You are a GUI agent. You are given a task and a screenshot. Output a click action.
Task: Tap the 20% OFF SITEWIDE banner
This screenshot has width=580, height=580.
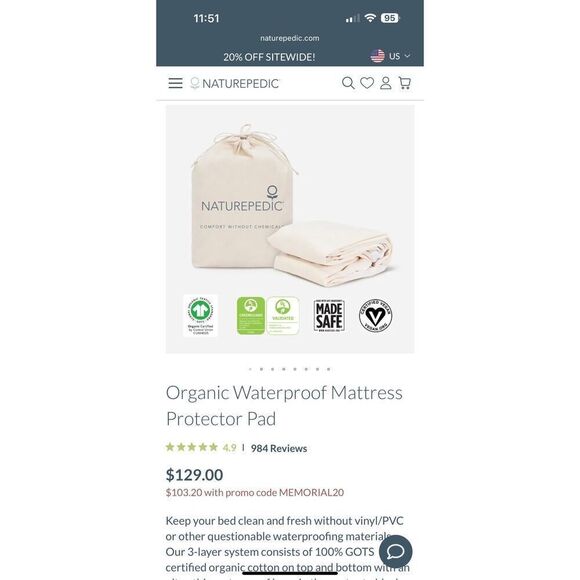[x=269, y=57]
